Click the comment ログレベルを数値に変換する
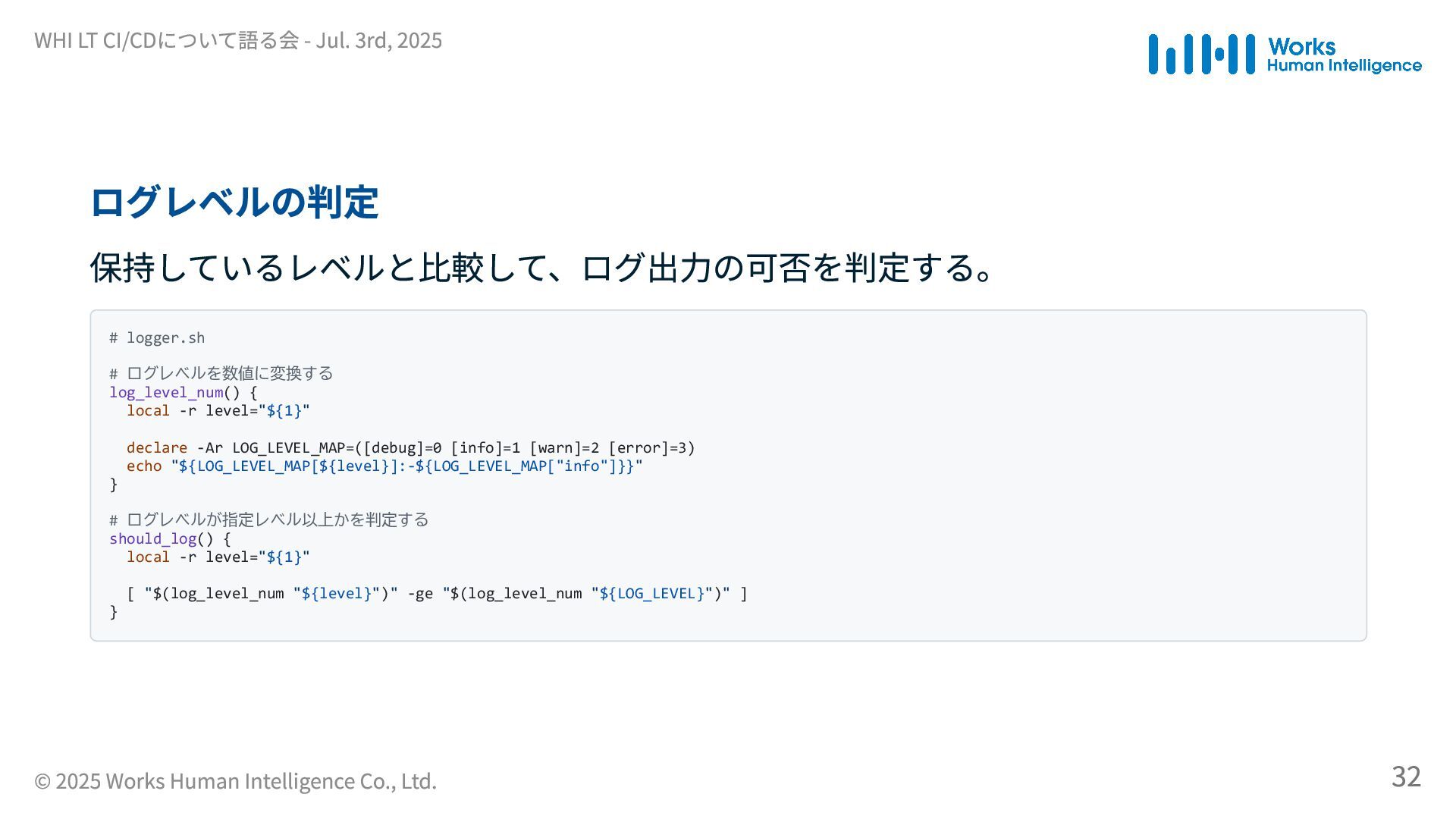Screen dimensions: 1456x819 [221, 373]
